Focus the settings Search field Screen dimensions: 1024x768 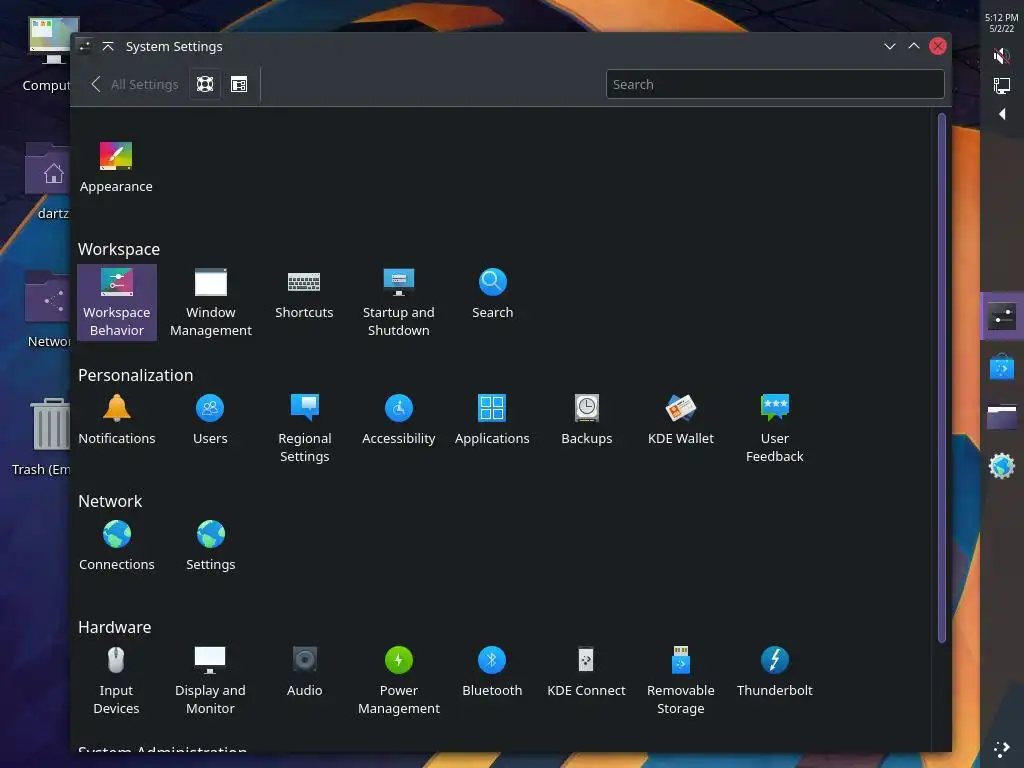(775, 84)
